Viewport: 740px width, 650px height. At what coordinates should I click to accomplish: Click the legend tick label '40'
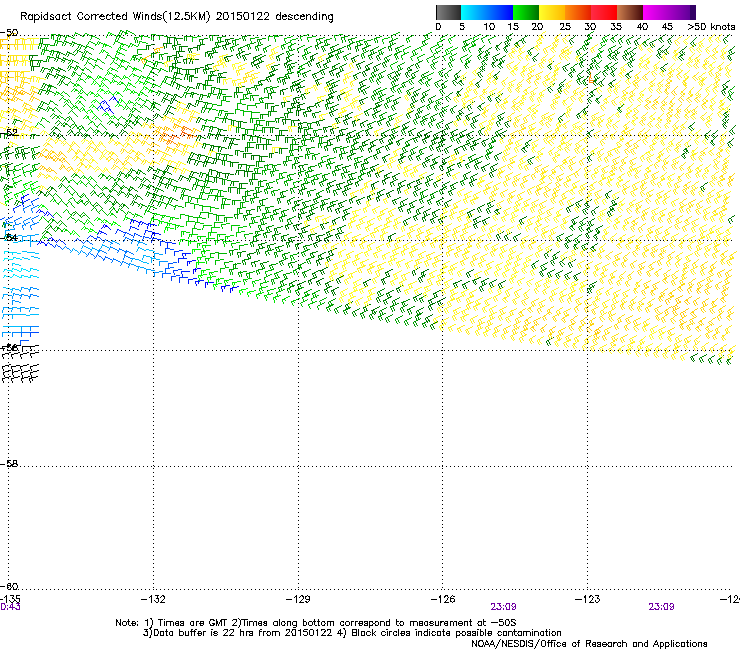click(x=642, y=27)
